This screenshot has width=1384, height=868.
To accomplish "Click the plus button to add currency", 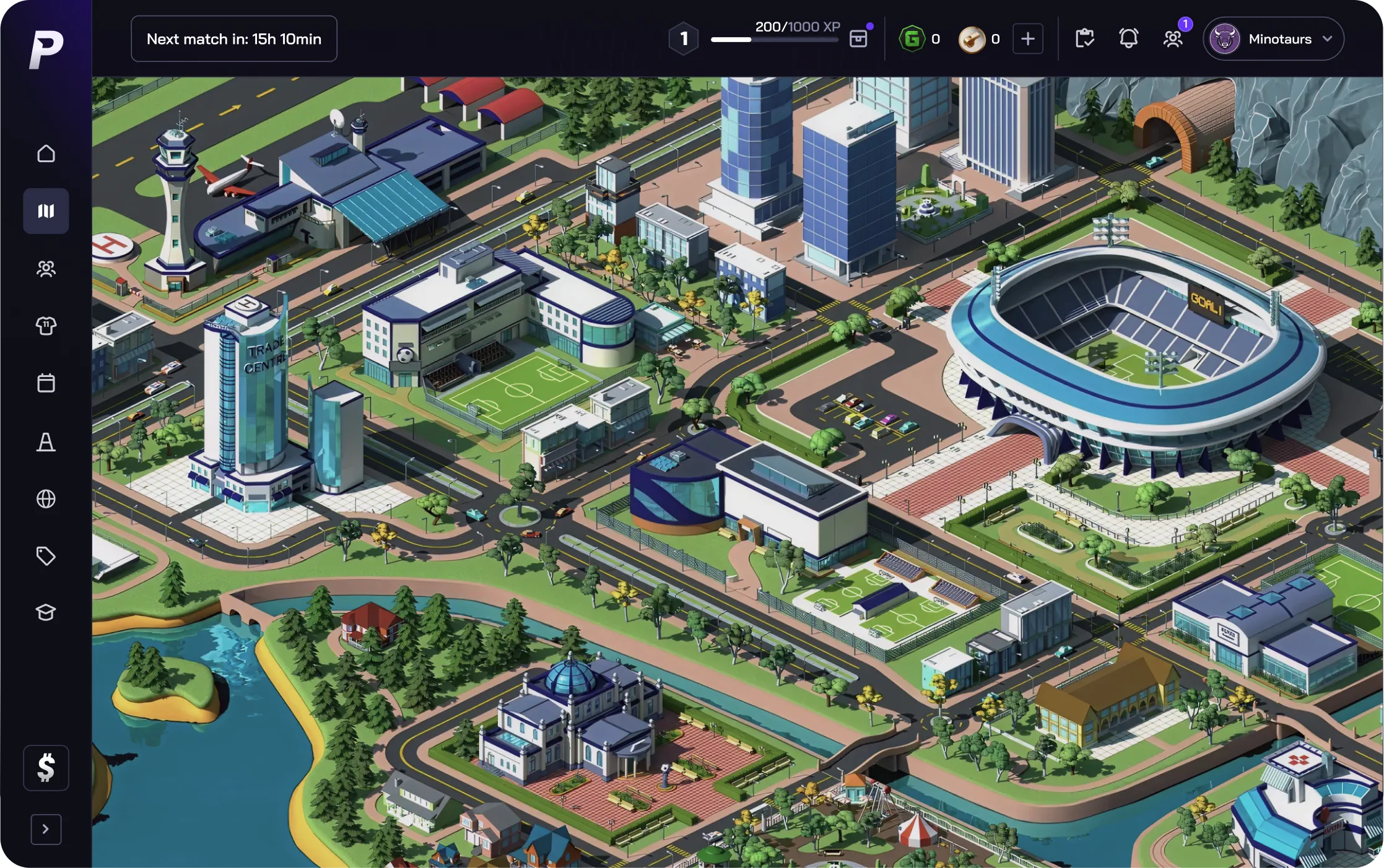I will (x=1028, y=39).
